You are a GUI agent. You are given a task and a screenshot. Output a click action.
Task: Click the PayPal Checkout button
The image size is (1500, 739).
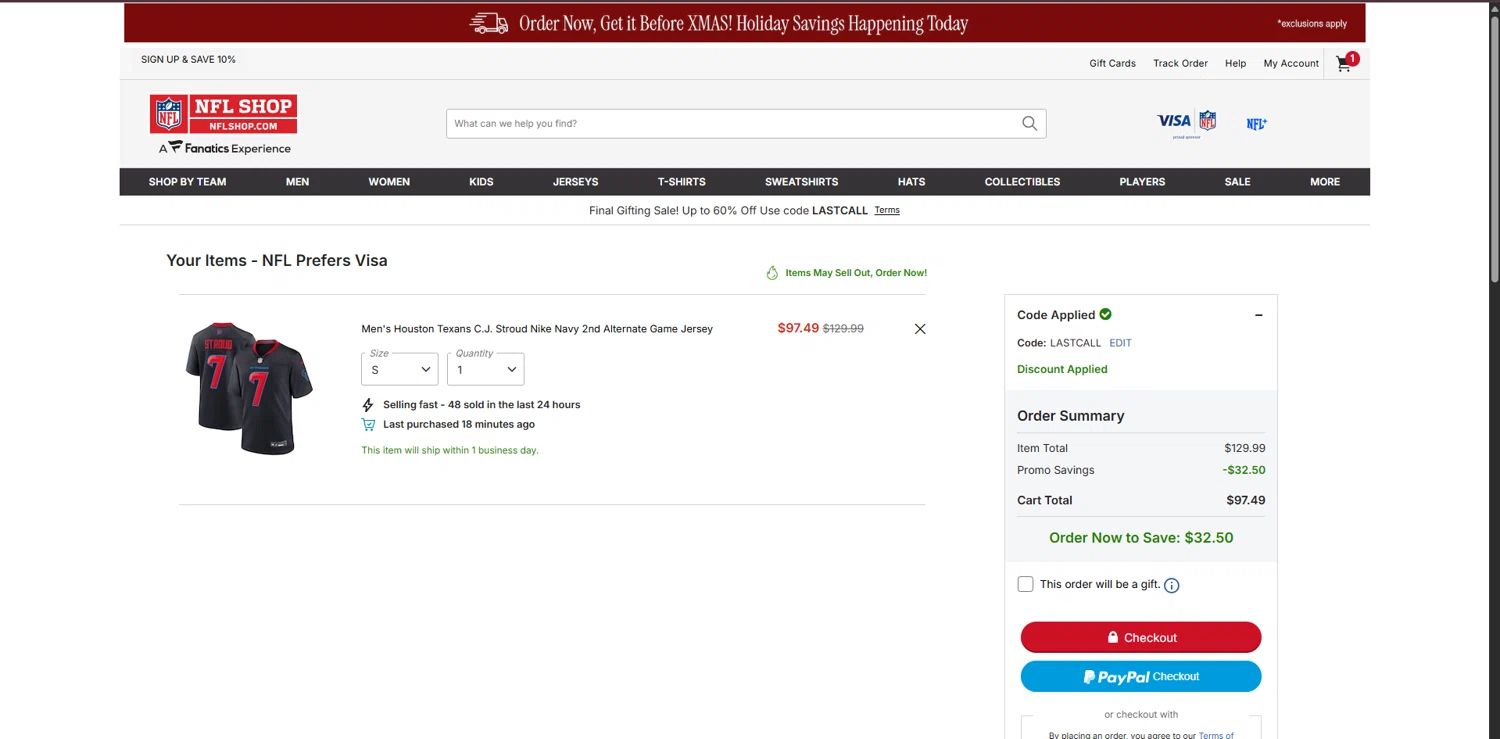pos(1141,677)
